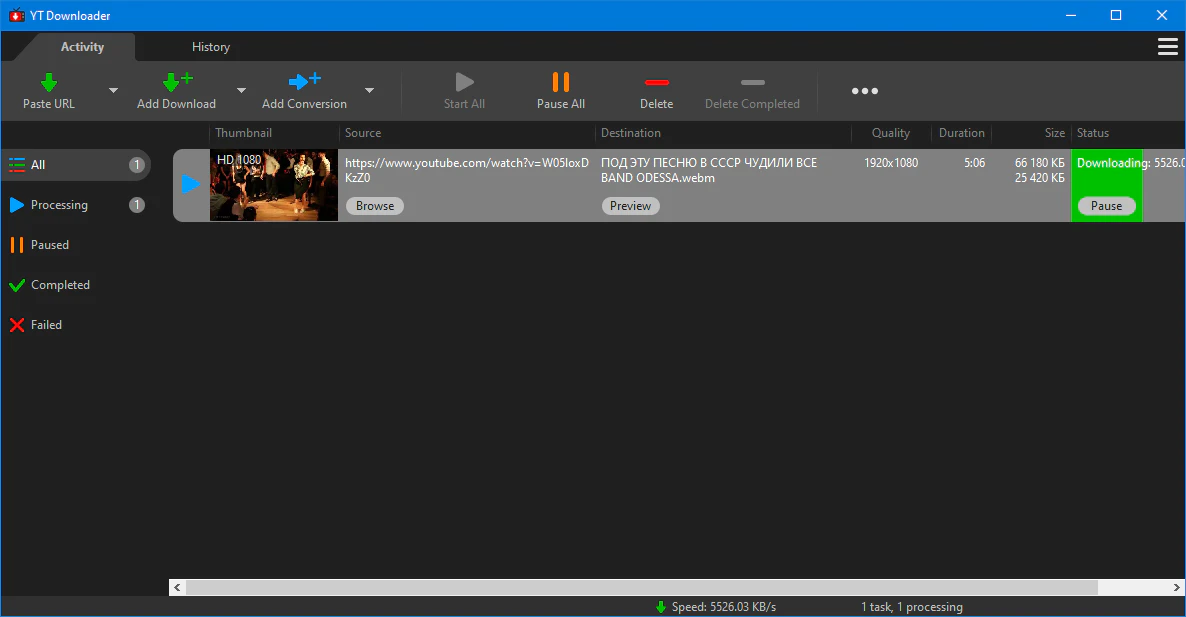Expand the Add Download dropdown arrow
The image size is (1186, 617).
pos(241,91)
